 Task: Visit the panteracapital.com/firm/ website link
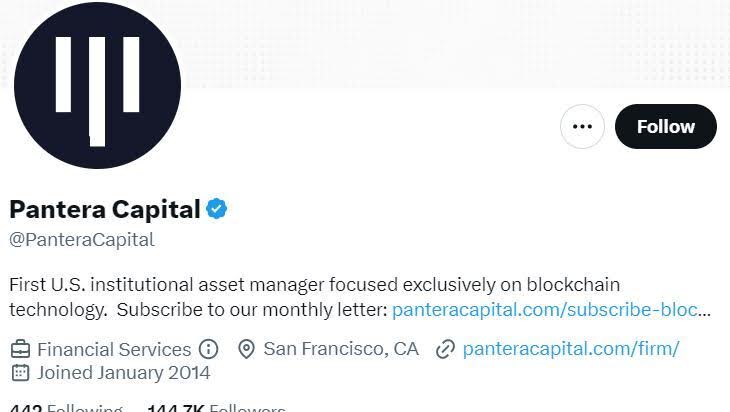tap(571, 349)
